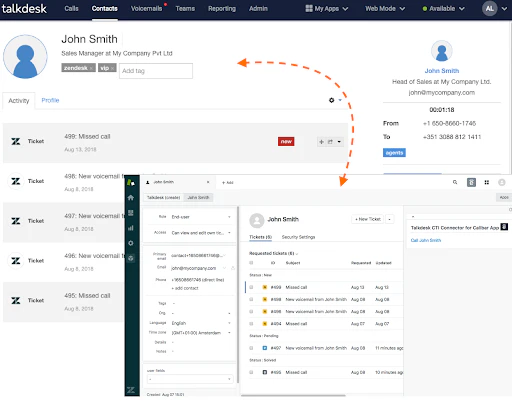
Task: Open the Voicemails menu item
Action: [146, 9]
